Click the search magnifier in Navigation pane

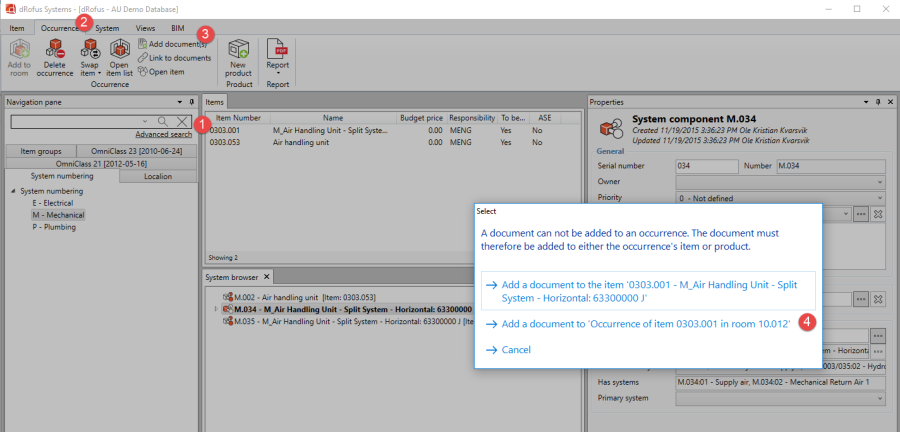tap(163, 121)
